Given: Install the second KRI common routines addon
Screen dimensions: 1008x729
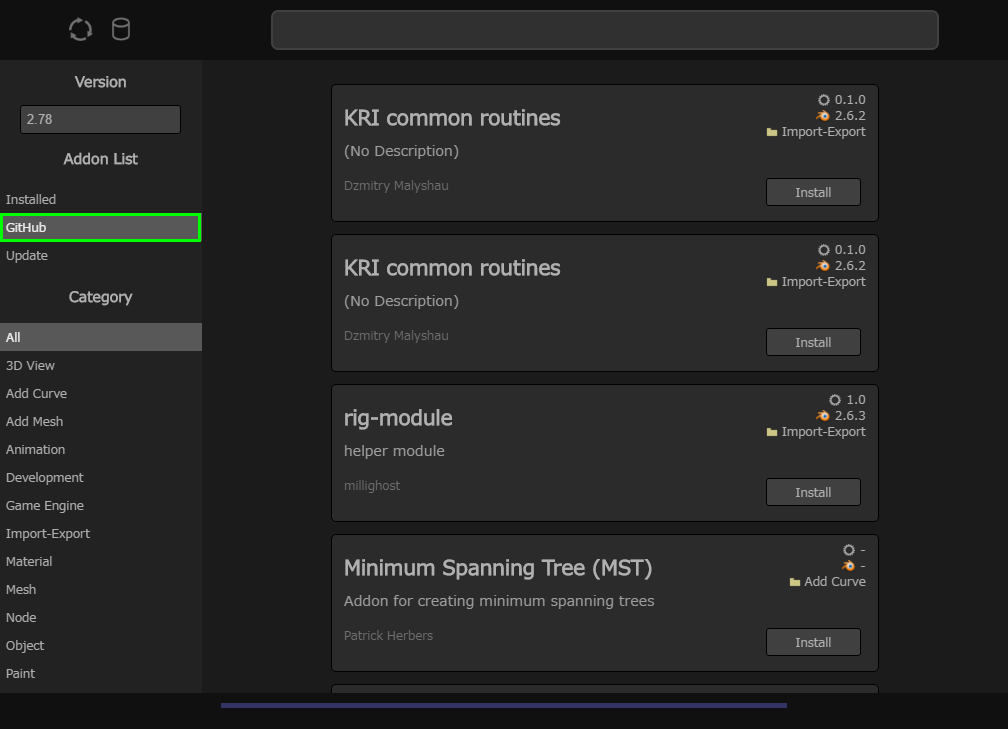Looking at the screenshot, I should click(x=813, y=342).
